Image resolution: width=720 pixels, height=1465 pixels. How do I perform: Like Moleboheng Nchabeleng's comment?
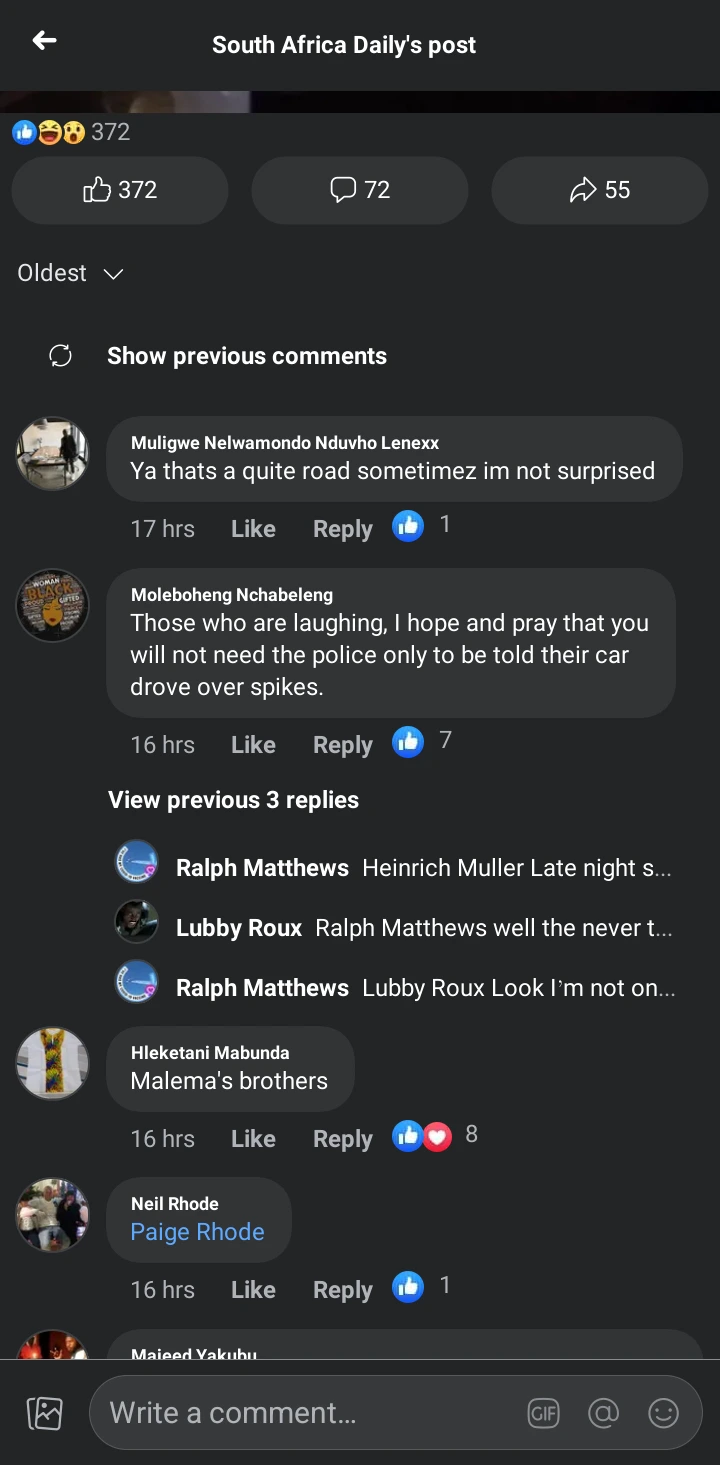[253, 745]
